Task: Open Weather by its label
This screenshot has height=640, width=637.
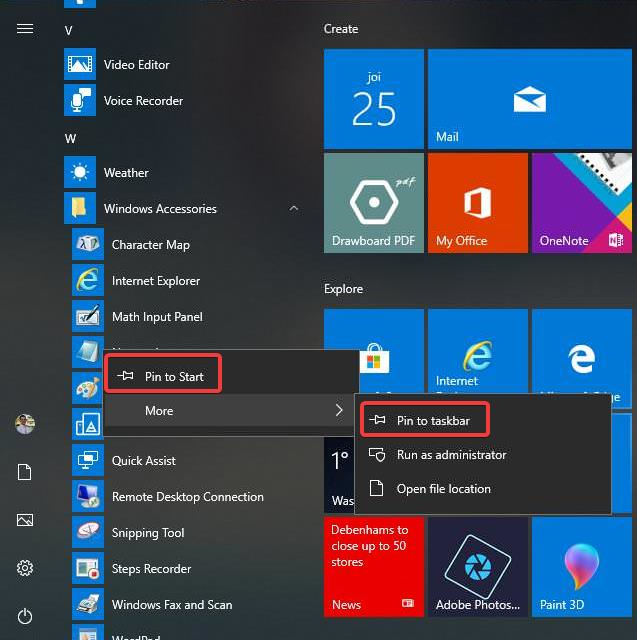Action: [x=126, y=173]
